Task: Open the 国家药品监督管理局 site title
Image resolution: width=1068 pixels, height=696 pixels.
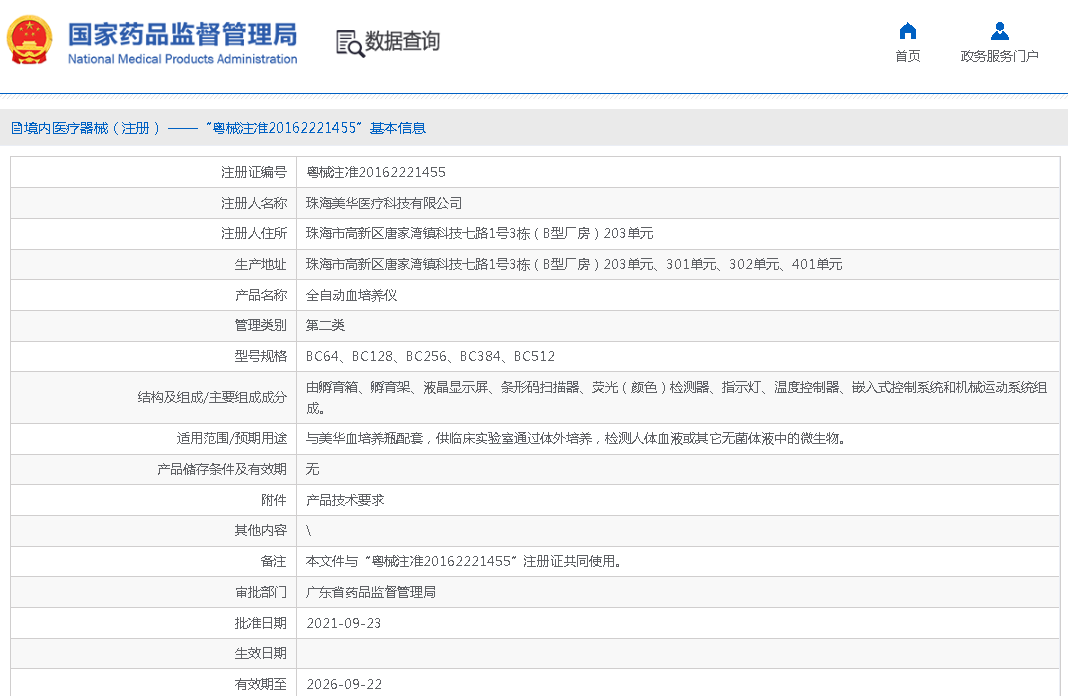Action: click(x=182, y=33)
